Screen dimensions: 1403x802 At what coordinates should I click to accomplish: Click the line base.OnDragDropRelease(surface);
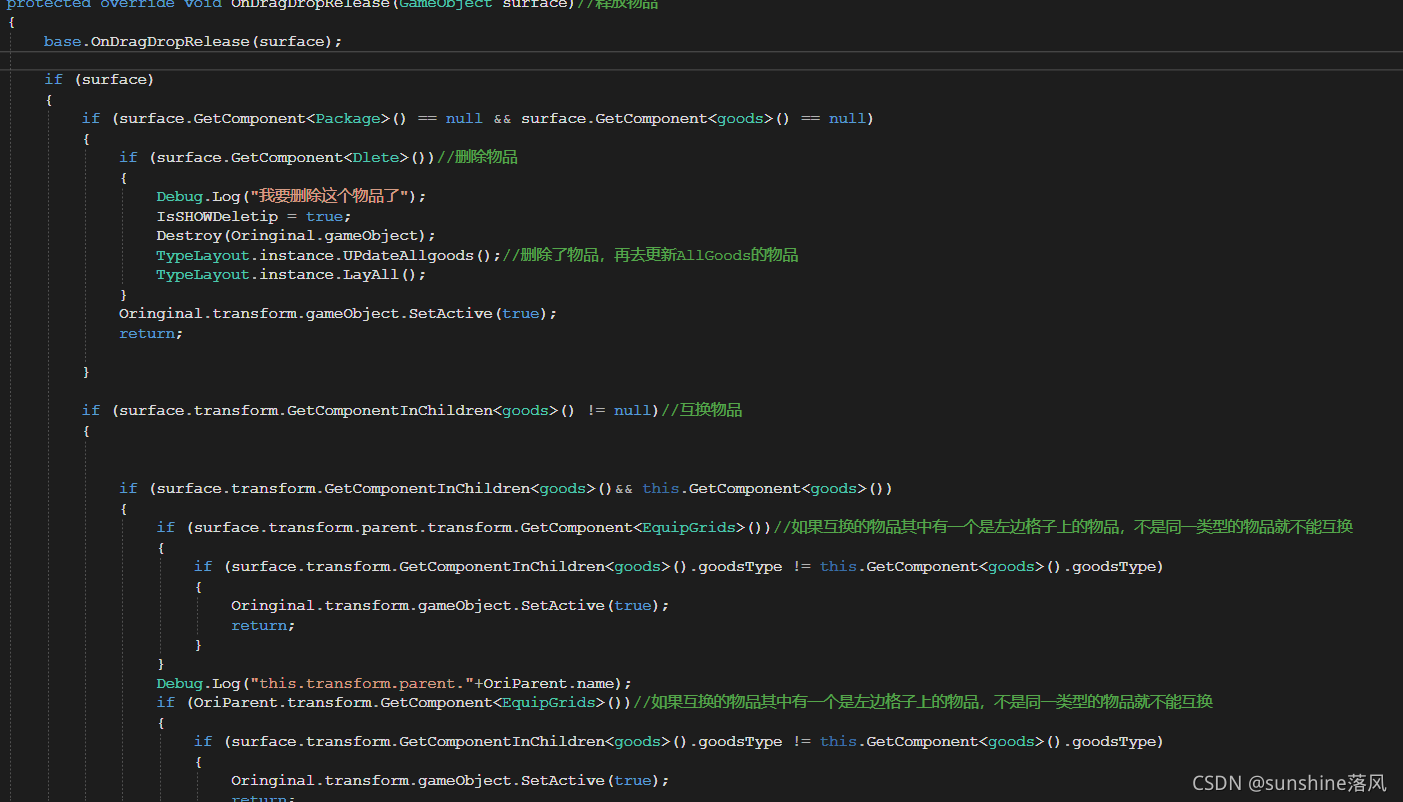click(x=193, y=41)
